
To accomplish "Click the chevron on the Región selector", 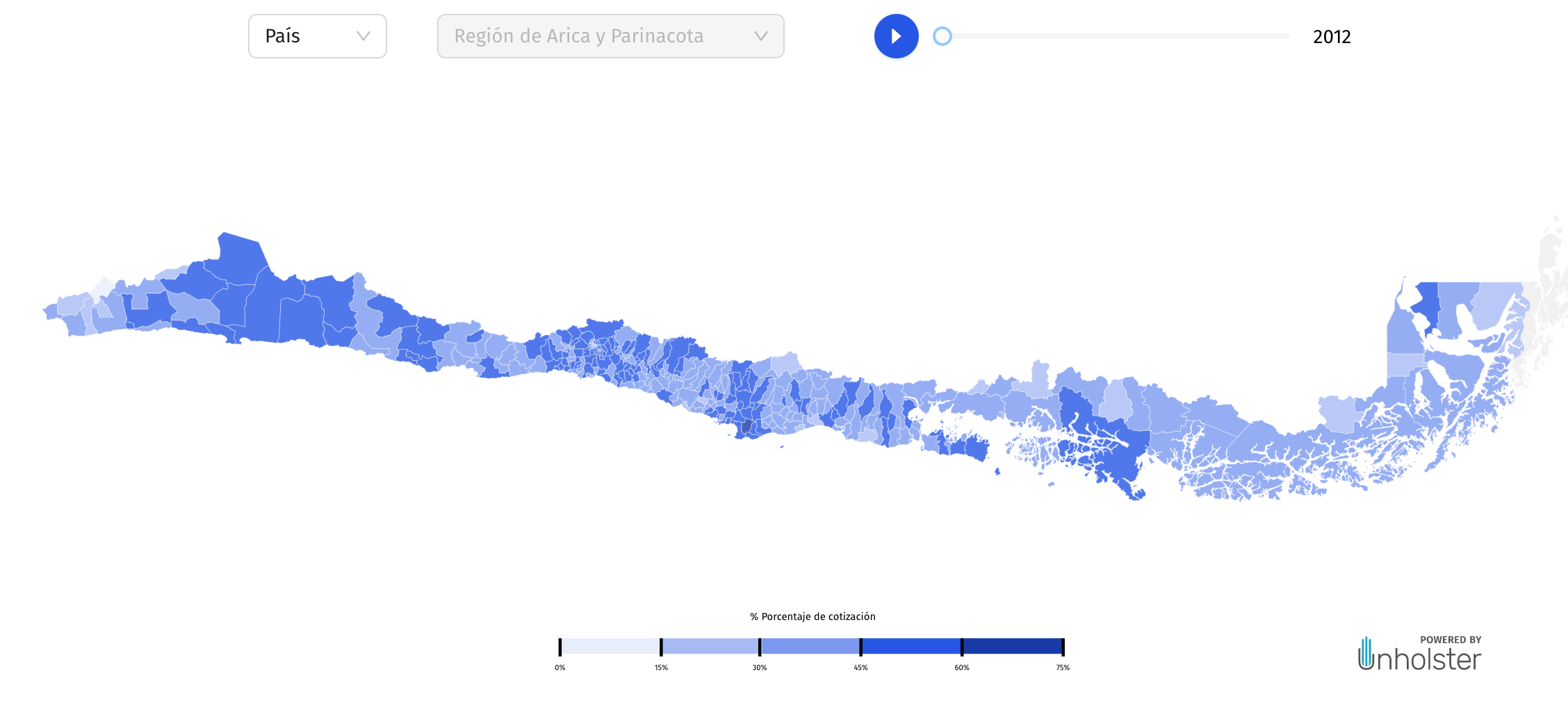I will point(761,36).
